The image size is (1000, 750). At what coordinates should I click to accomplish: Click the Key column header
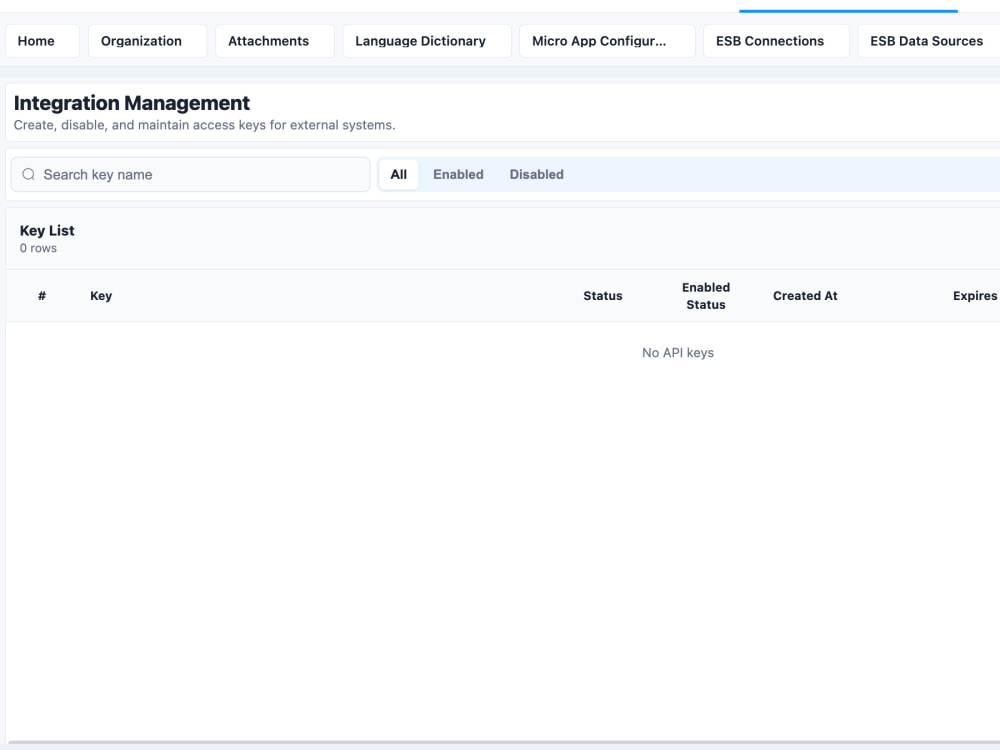(101, 296)
